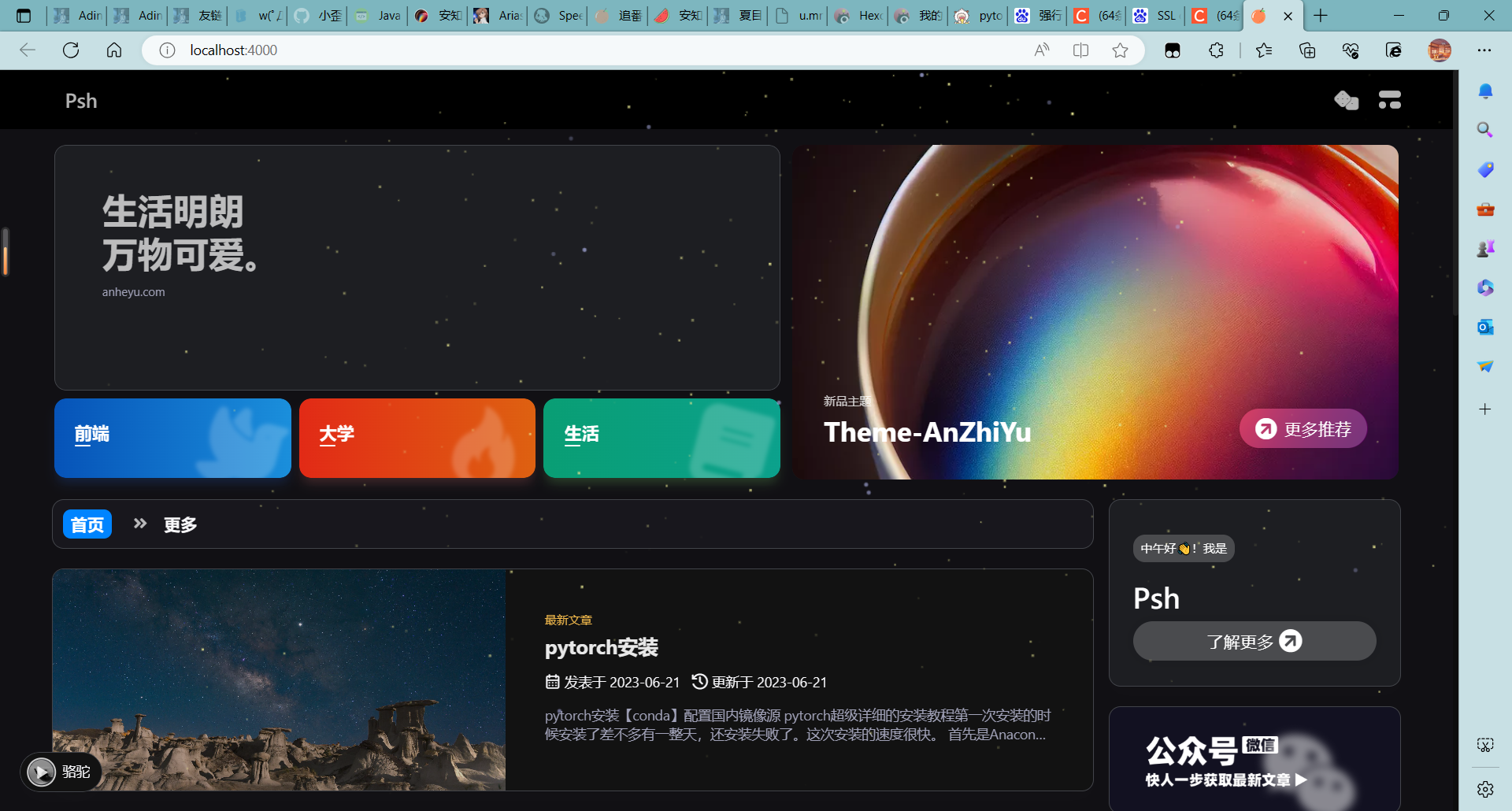The width and height of the screenshot is (1512, 811).
Task: Open the 前端 blue category card
Action: (172, 438)
